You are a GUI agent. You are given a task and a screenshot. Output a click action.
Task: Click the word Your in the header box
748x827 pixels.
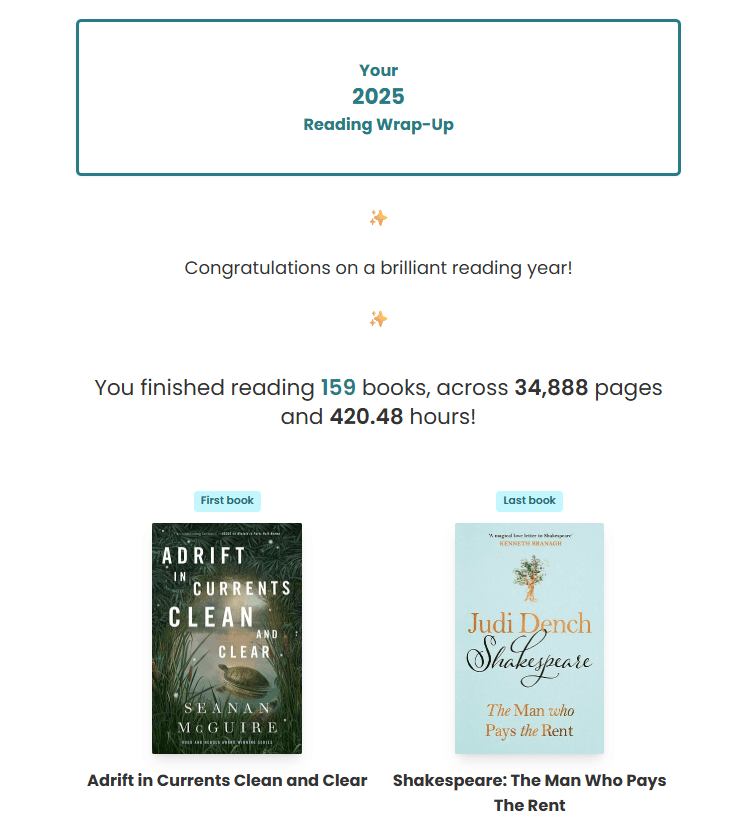pos(378,70)
